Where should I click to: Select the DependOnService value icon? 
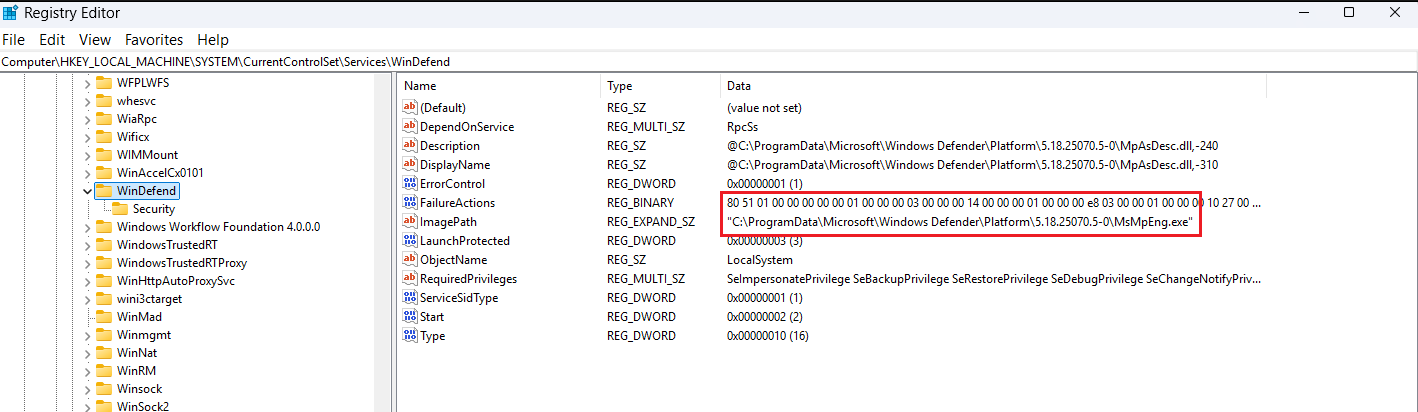[409, 127]
